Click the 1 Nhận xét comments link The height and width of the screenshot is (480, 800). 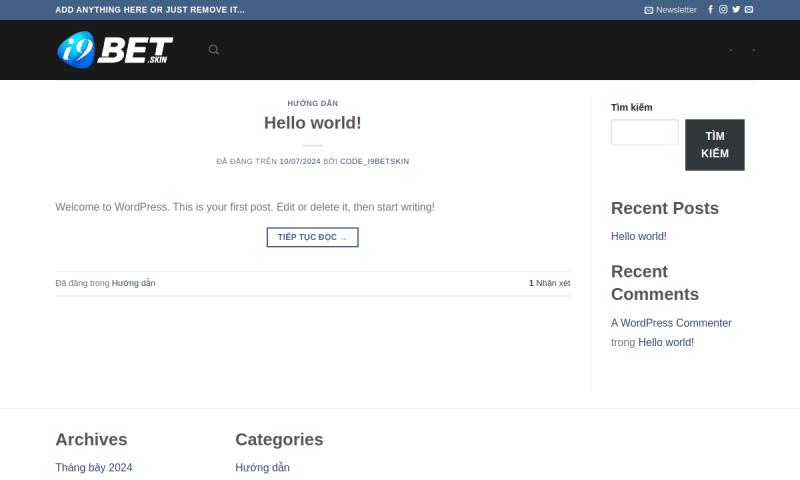pyautogui.click(x=549, y=283)
